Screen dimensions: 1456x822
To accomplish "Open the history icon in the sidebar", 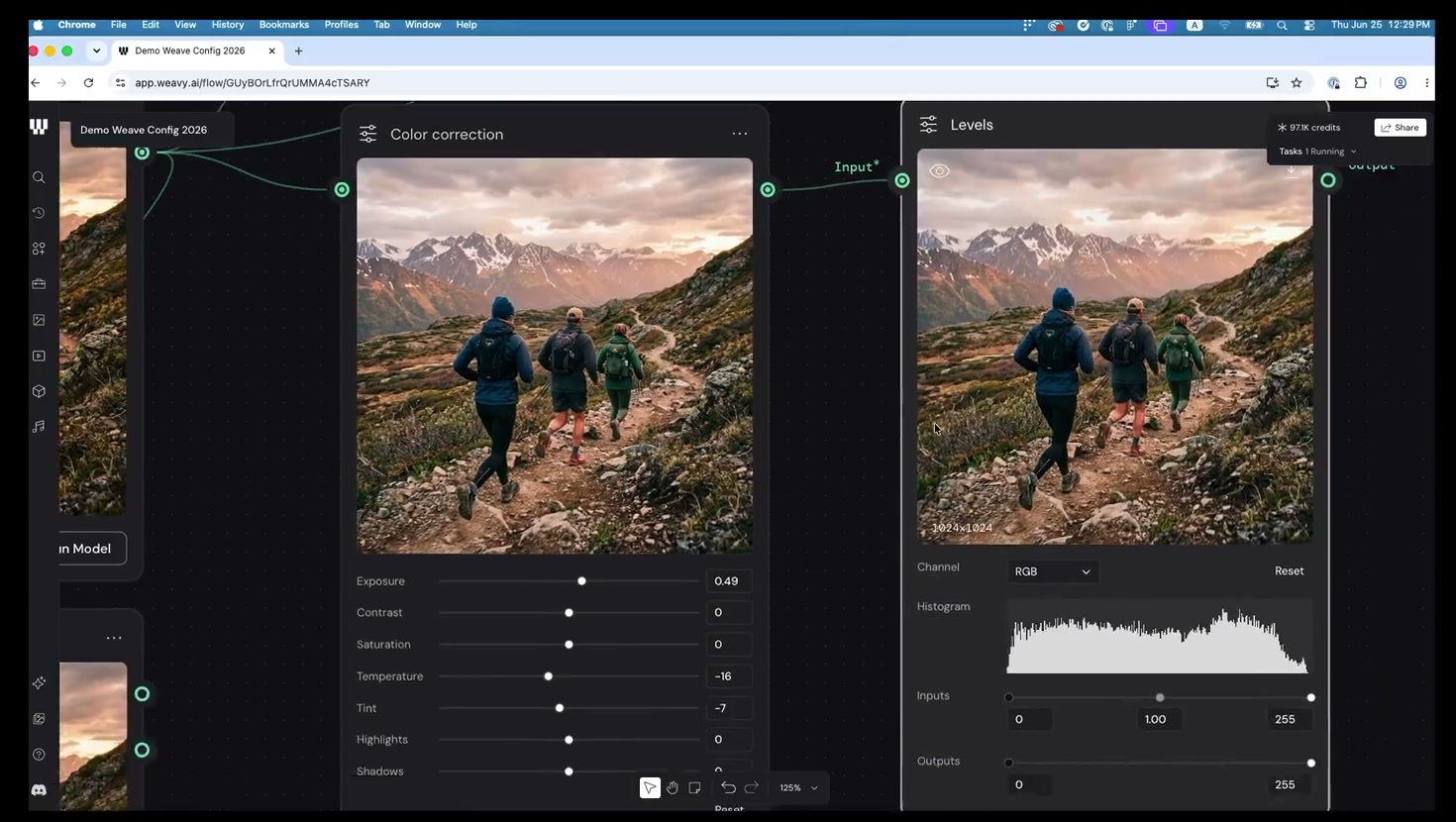I will pyautogui.click(x=39, y=213).
